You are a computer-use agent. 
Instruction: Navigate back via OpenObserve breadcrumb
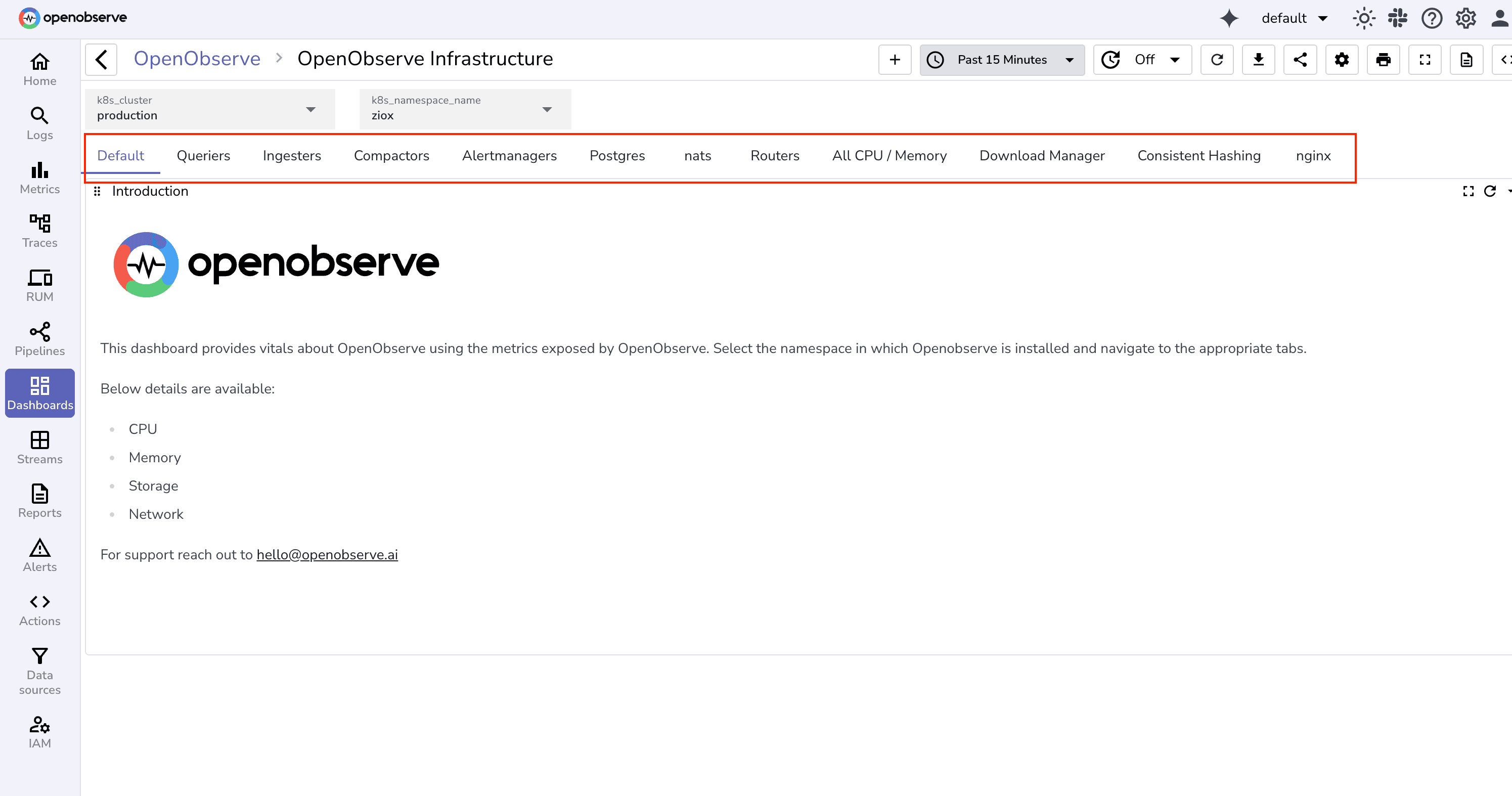click(197, 58)
